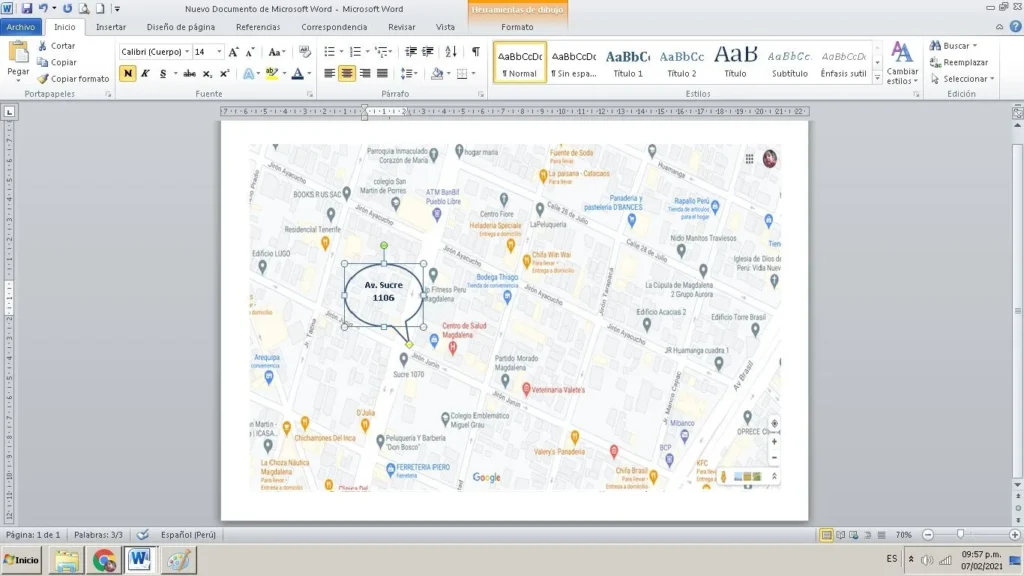Click the numbered list icon
This screenshot has height=576, width=1024.
coord(355,52)
